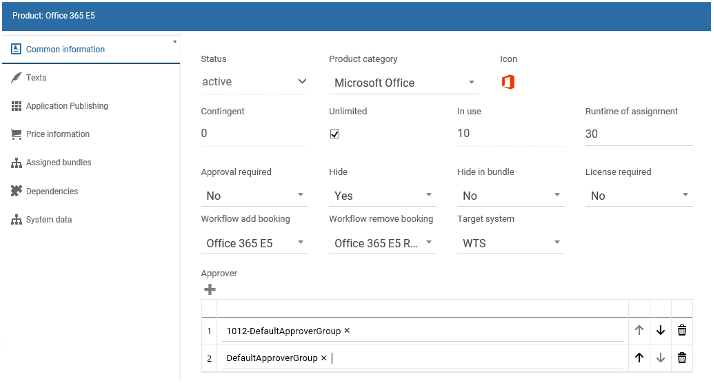Click the puzzle icon for Dependencies
Screen dimensions: 714x383
tap(16, 191)
